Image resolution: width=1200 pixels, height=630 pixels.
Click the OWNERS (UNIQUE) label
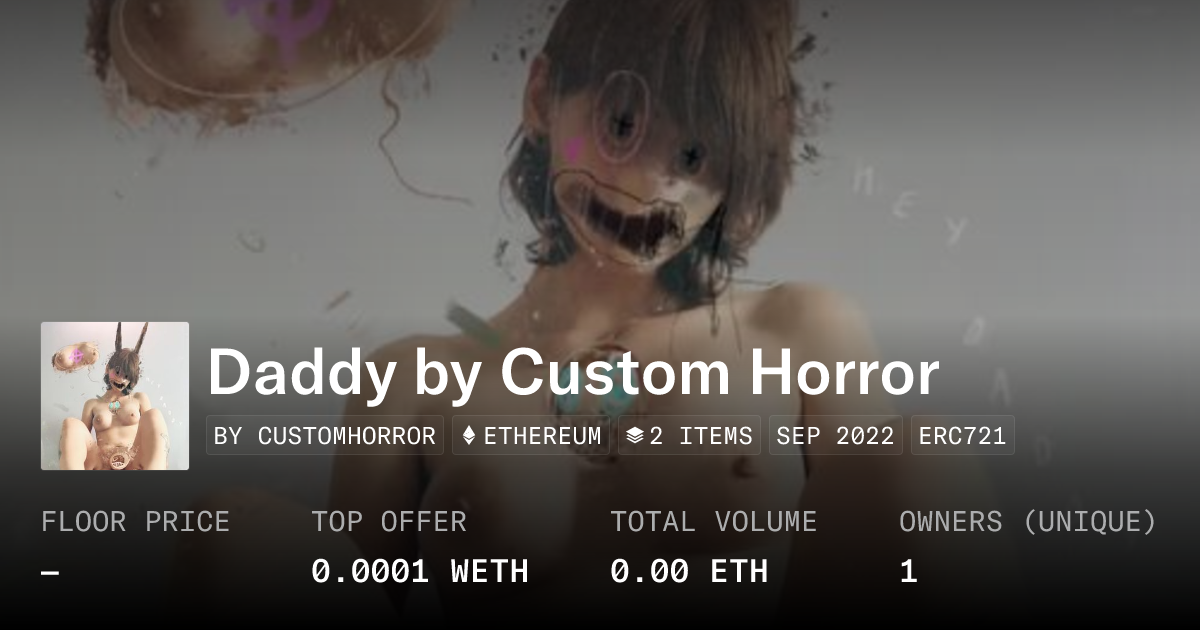(1028, 522)
